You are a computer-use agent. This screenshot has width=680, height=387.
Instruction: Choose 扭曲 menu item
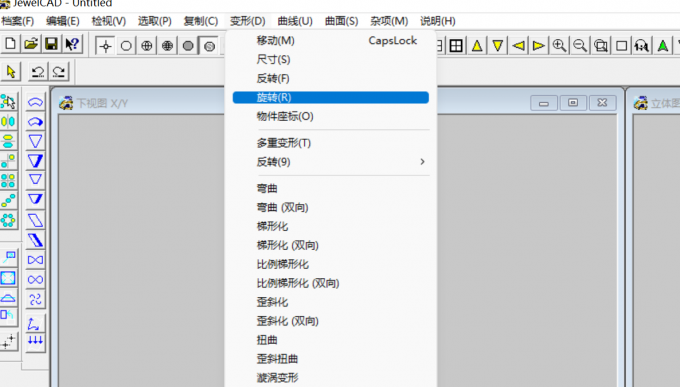331,340
